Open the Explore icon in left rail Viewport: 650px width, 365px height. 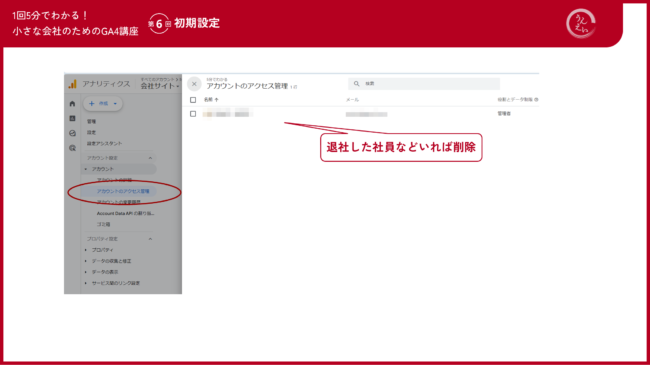73,133
